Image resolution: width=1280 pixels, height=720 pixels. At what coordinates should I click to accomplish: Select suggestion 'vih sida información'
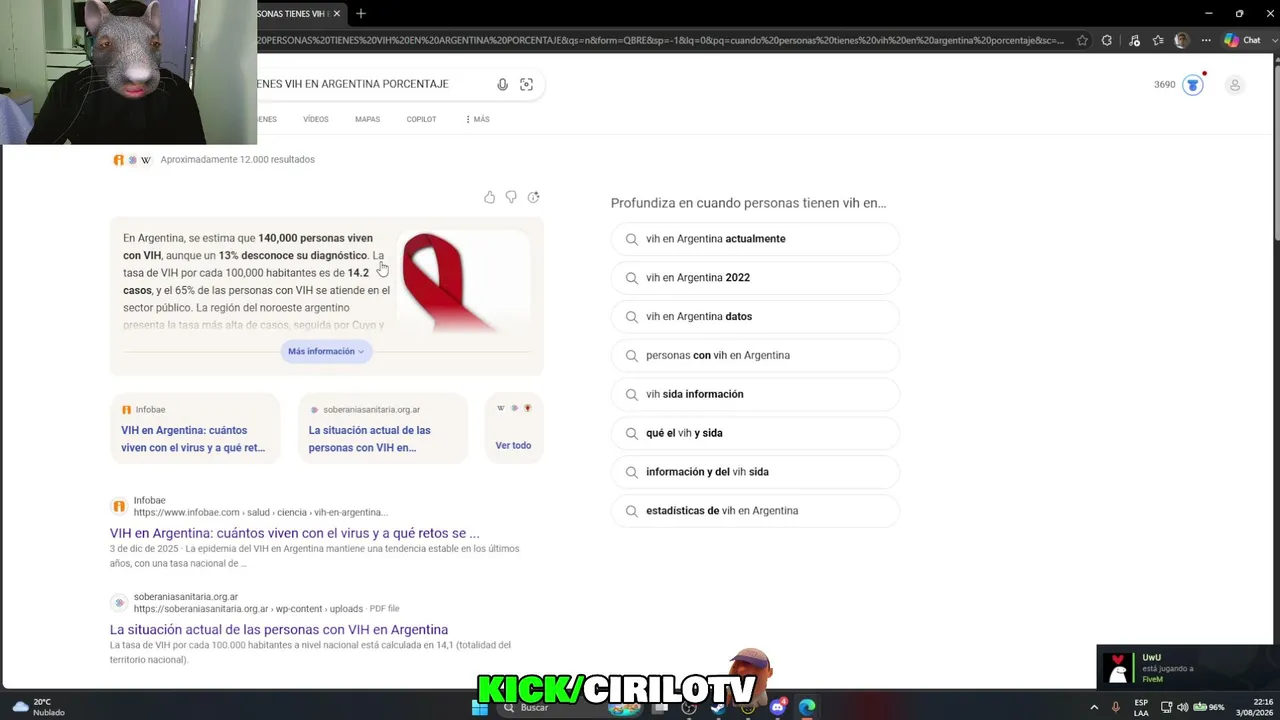click(755, 394)
